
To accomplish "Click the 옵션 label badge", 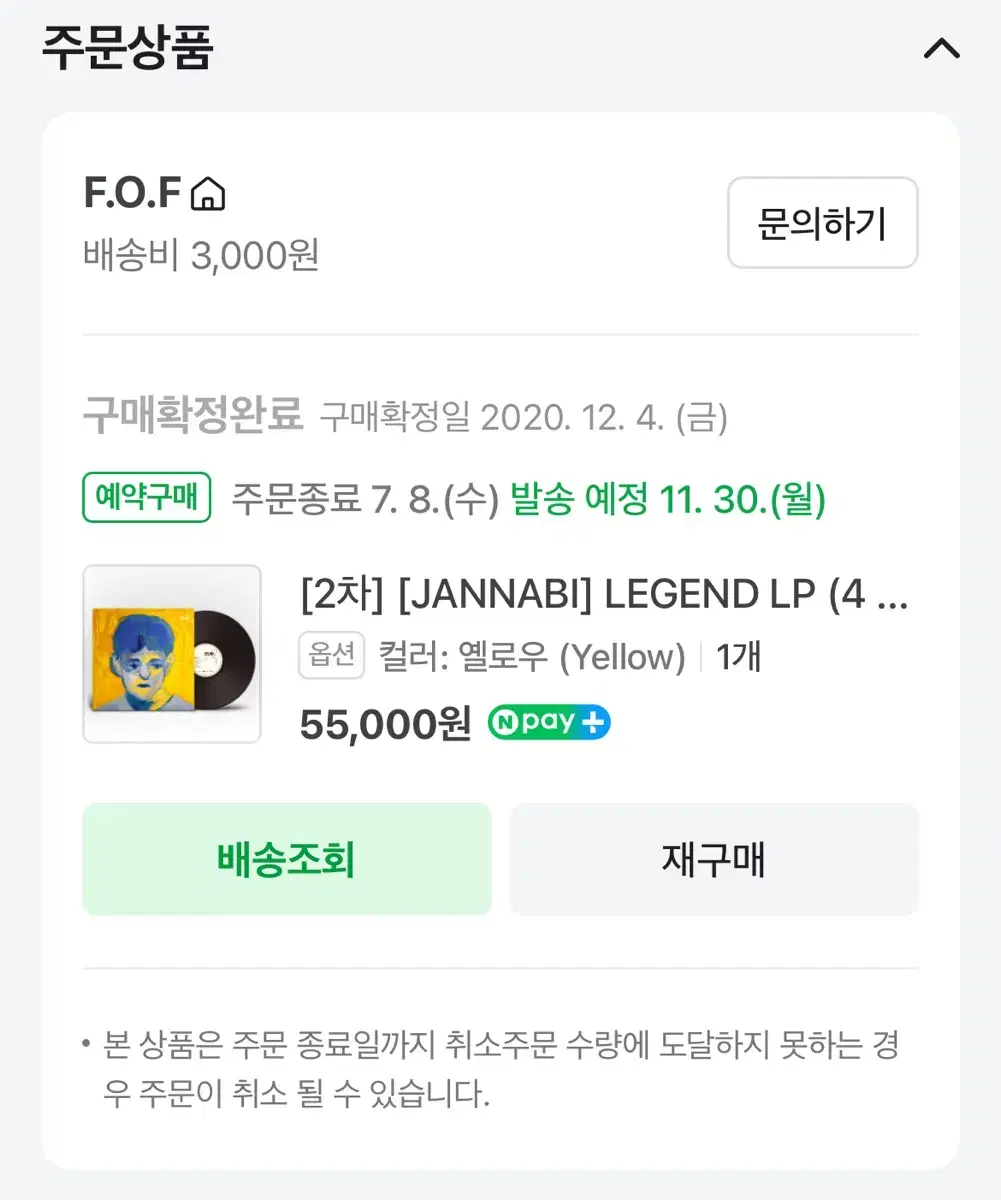I will [332, 657].
